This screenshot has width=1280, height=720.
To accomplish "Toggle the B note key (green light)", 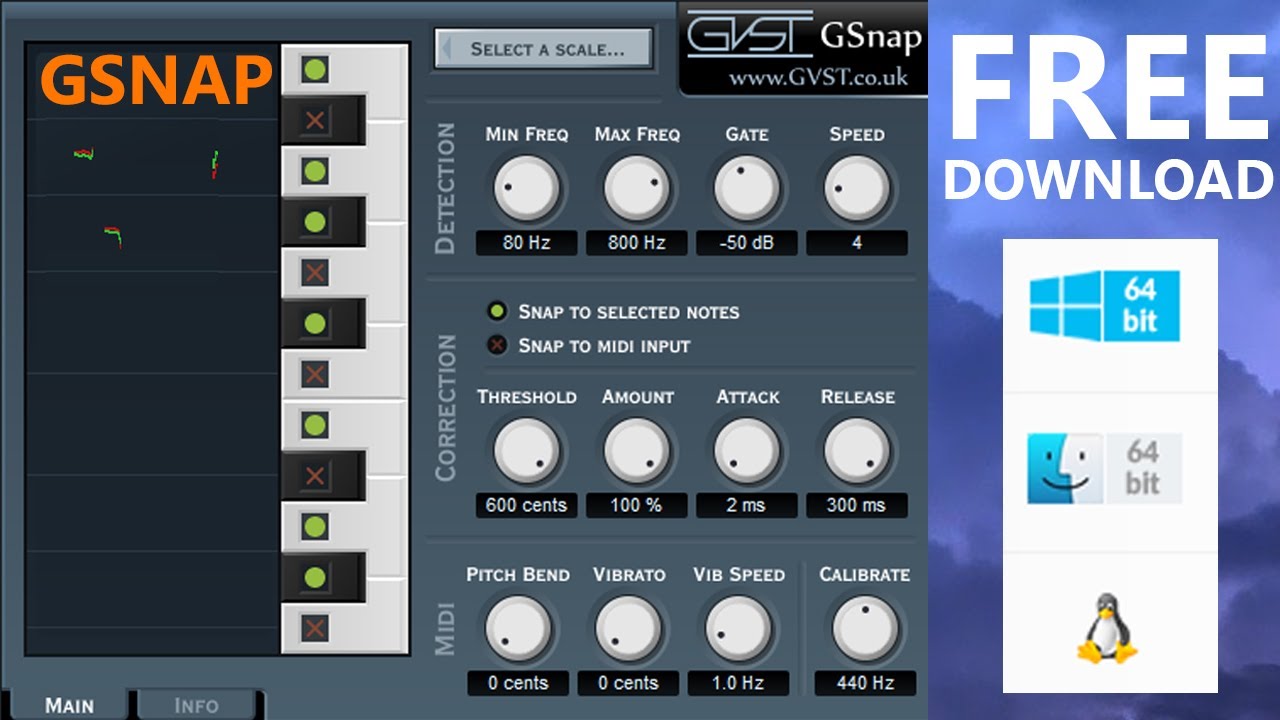I will (315, 70).
